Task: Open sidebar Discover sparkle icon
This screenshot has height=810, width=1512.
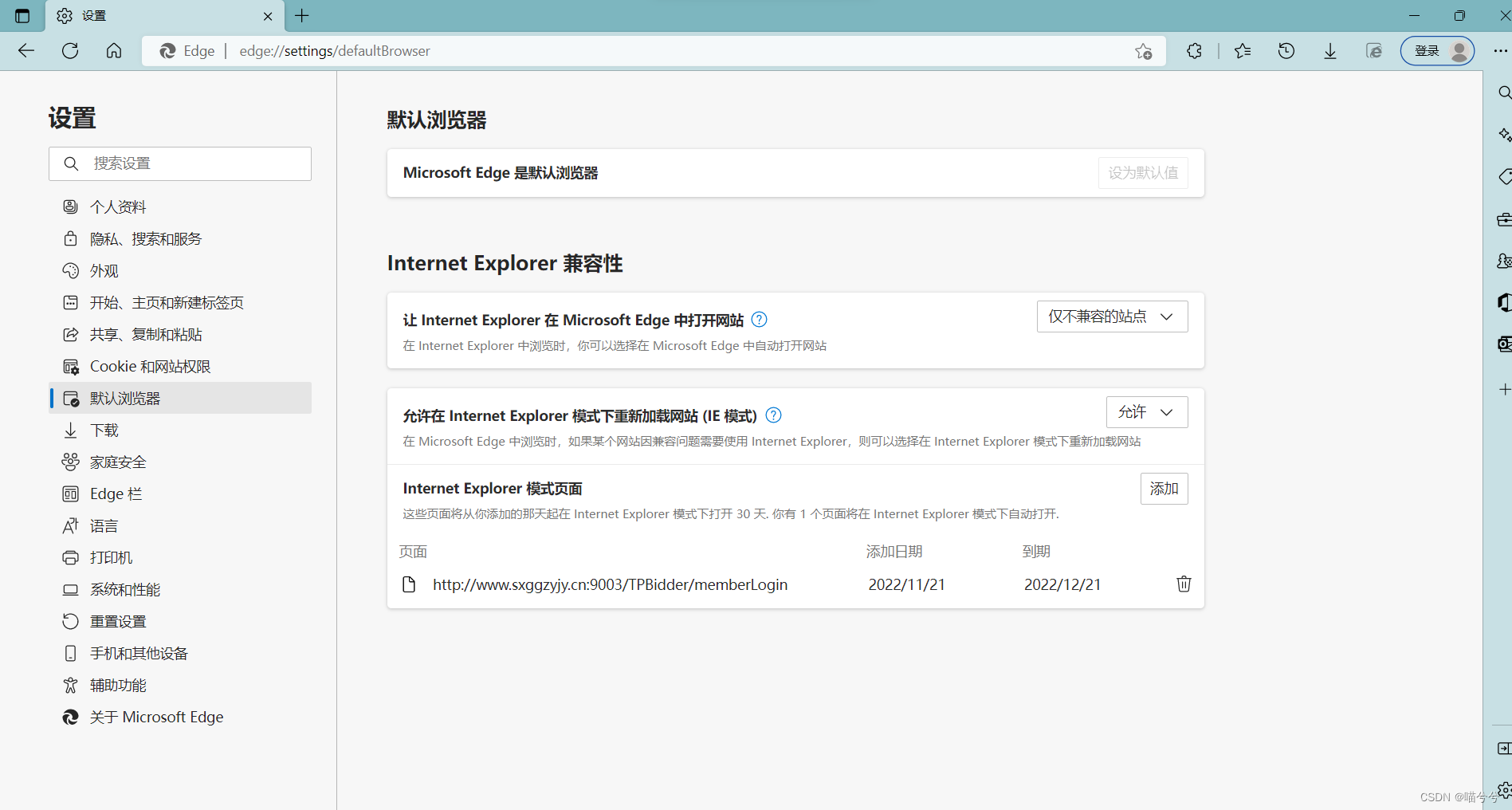Action: click(1504, 135)
